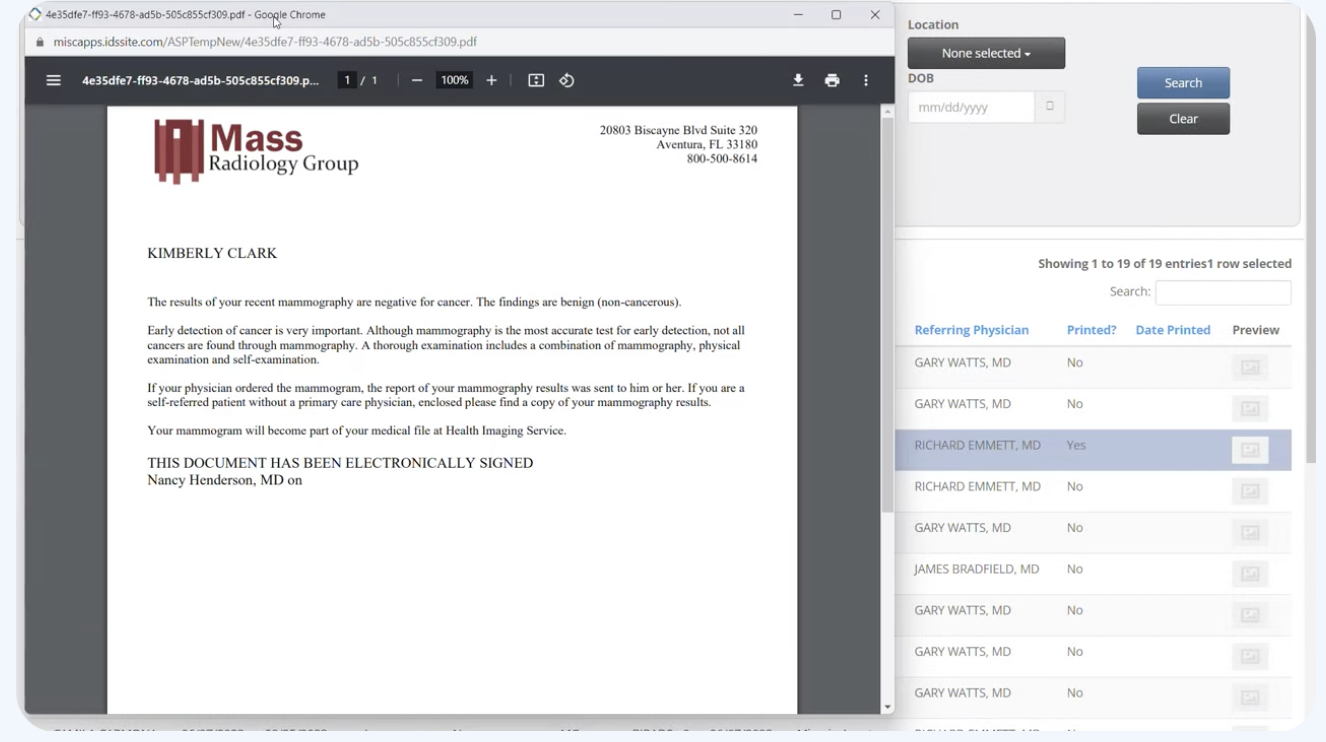The image size is (1326, 742).
Task: Click the 100% zoom level field
Action: (455, 81)
